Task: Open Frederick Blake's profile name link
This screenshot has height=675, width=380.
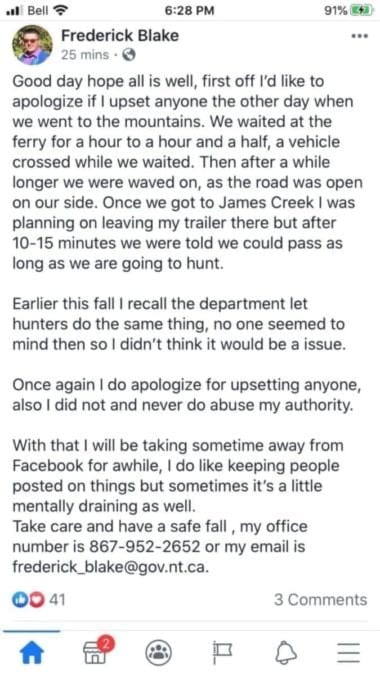Action: coord(120,35)
